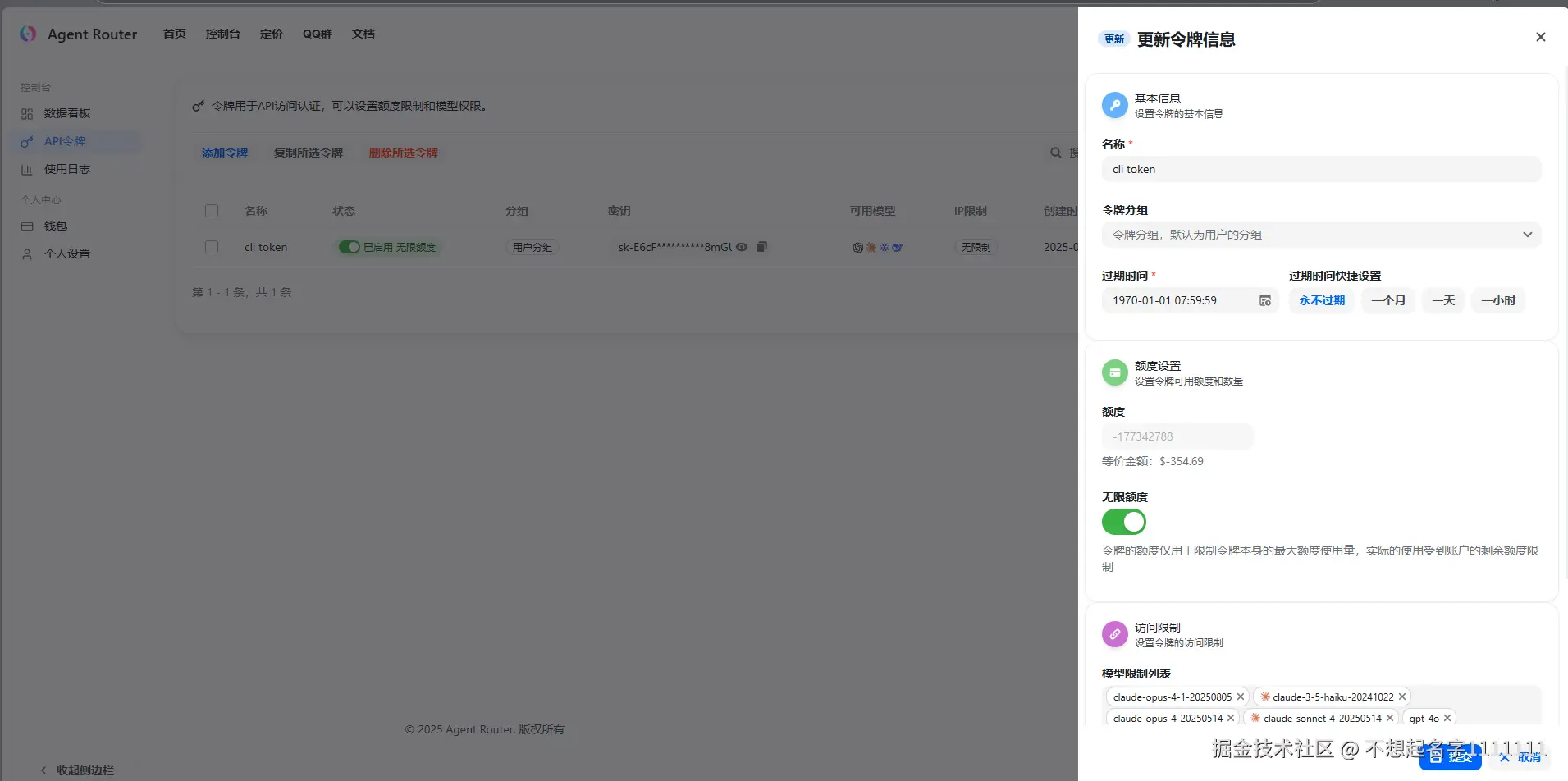Click the search magnifier icon above table
Viewport: 1568px width, 781px height.
pos(1056,153)
